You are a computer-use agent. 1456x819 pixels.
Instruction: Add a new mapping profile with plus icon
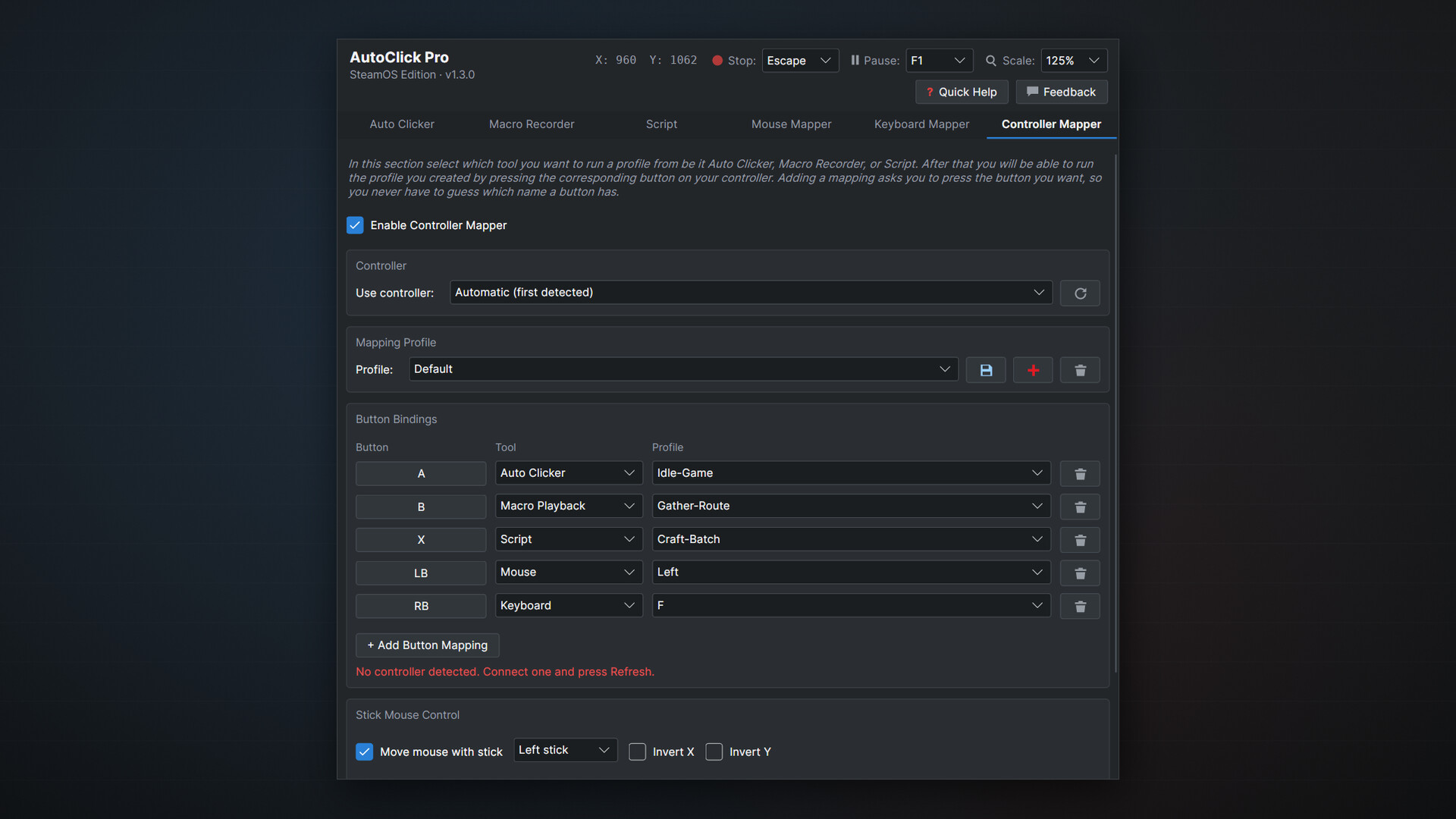click(x=1033, y=370)
